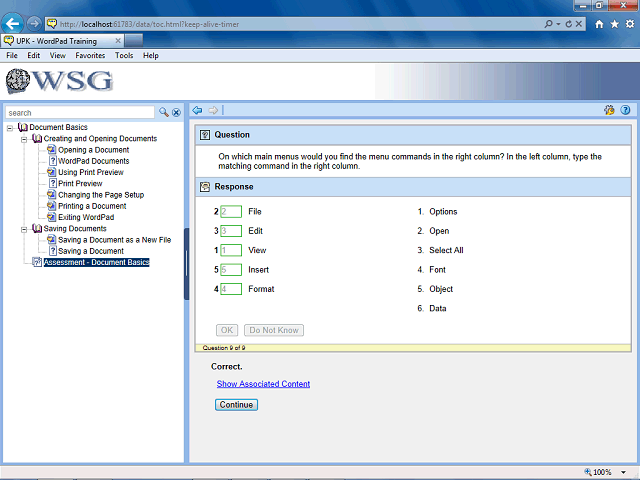Click the WordPad Documents question icon

tap(53, 161)
